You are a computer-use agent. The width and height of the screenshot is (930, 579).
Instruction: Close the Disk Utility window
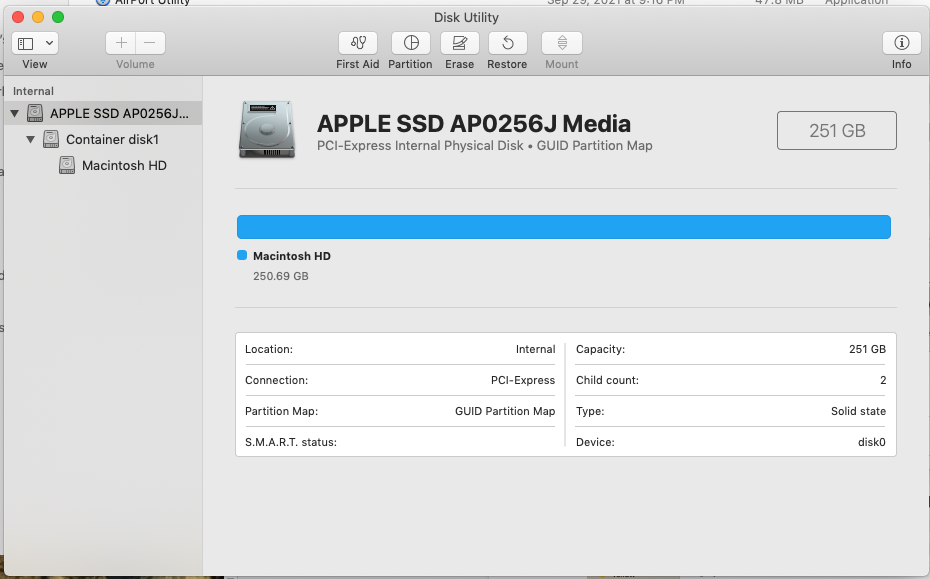pyautogui.click(x=18, y=17)
